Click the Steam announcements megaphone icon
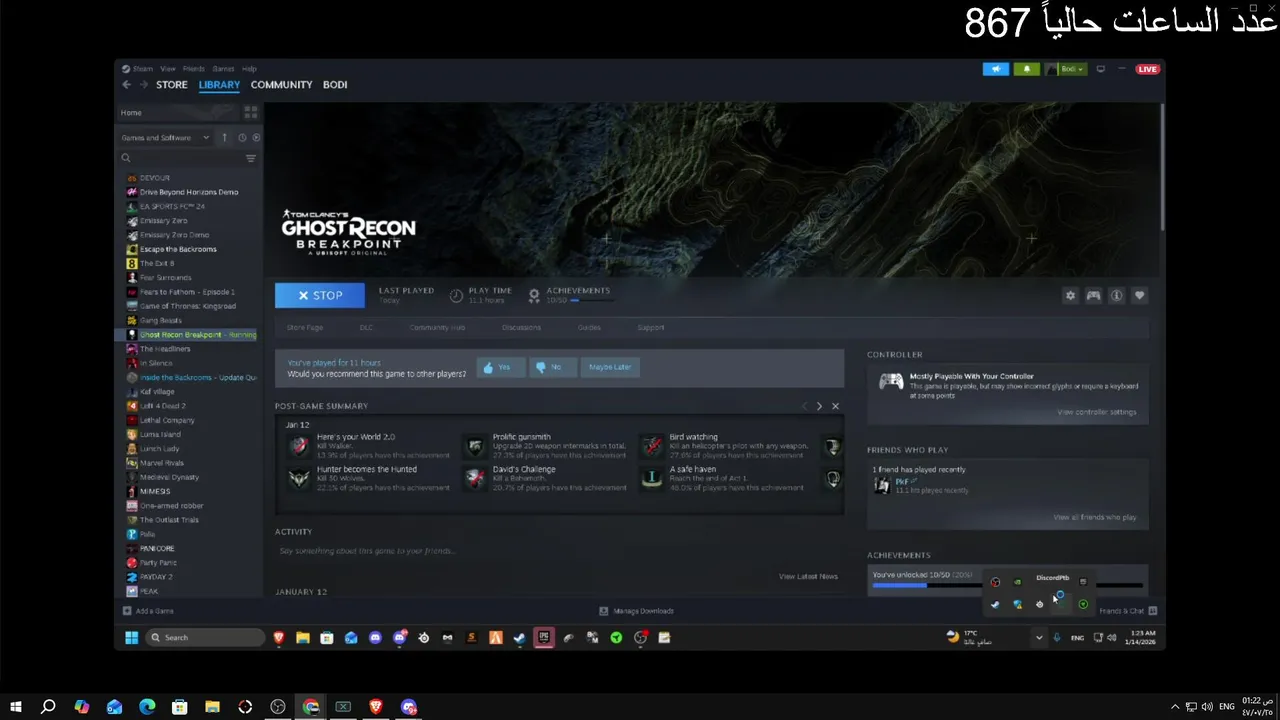 tap(996, 69)
